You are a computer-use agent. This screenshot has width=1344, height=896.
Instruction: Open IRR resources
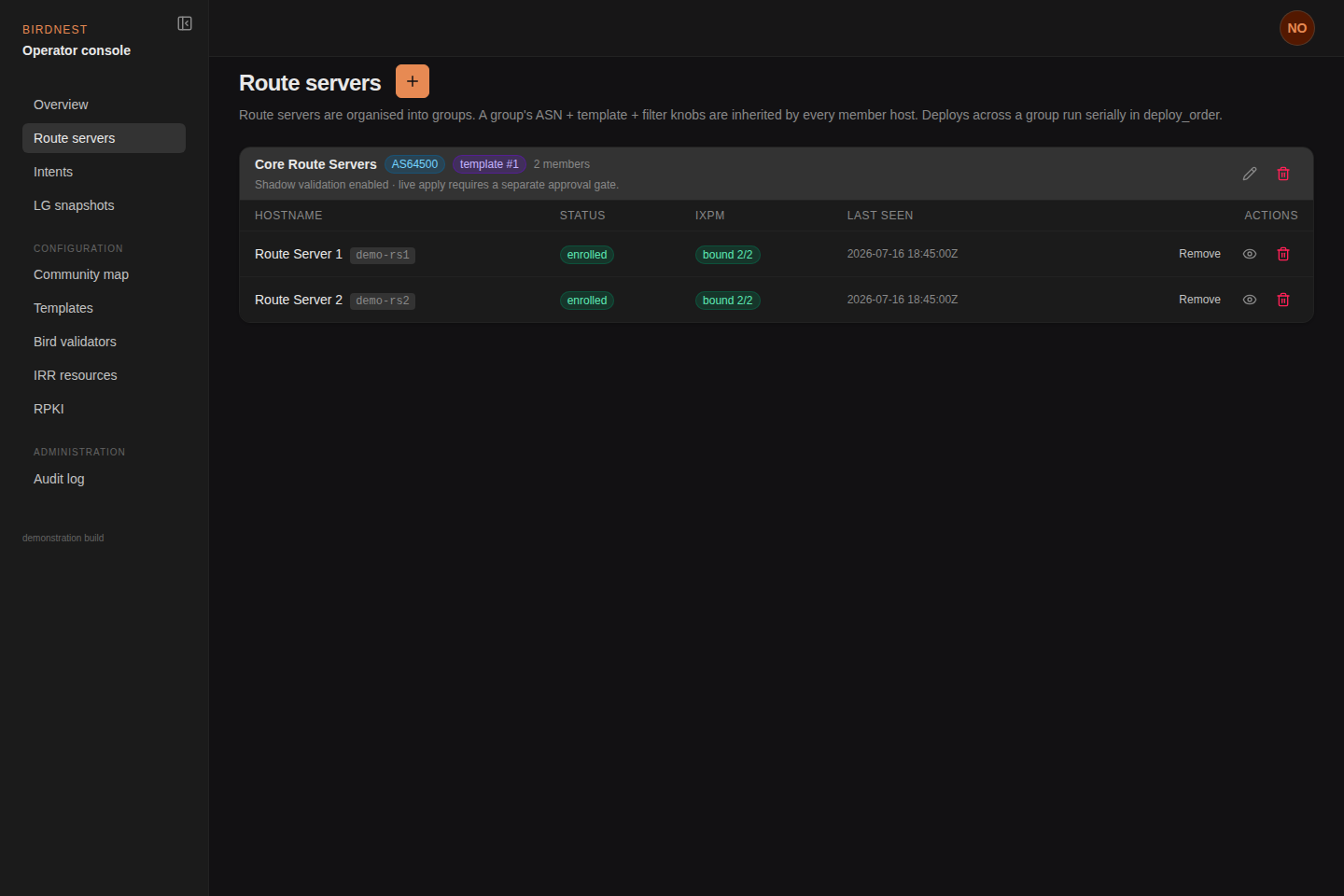(104, 375)
